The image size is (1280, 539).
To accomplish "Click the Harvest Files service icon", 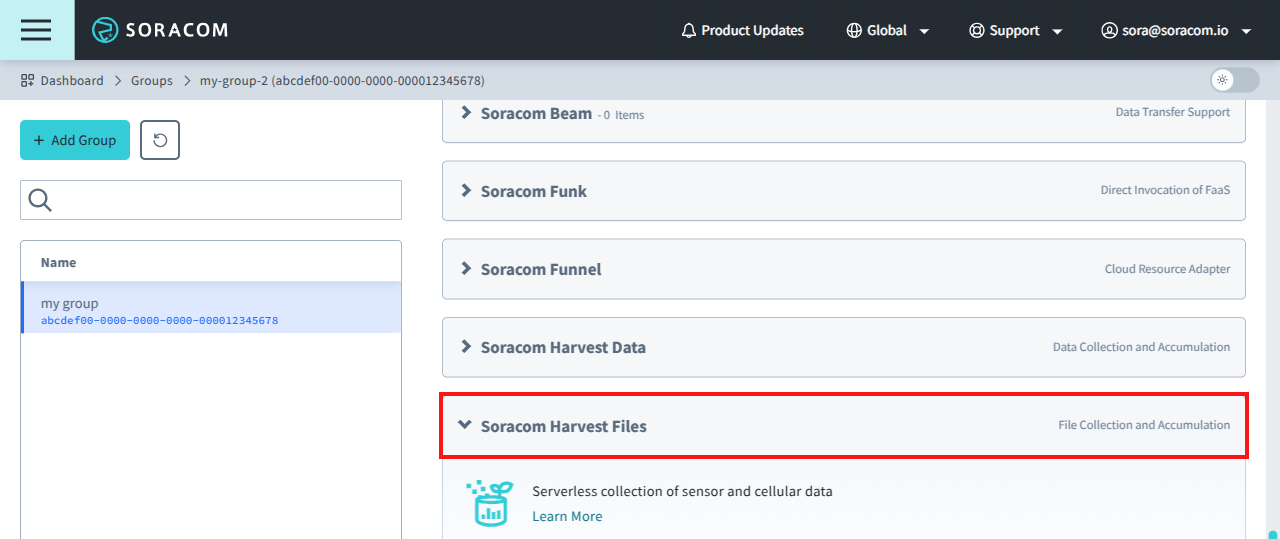I will (x=490, y=503).
